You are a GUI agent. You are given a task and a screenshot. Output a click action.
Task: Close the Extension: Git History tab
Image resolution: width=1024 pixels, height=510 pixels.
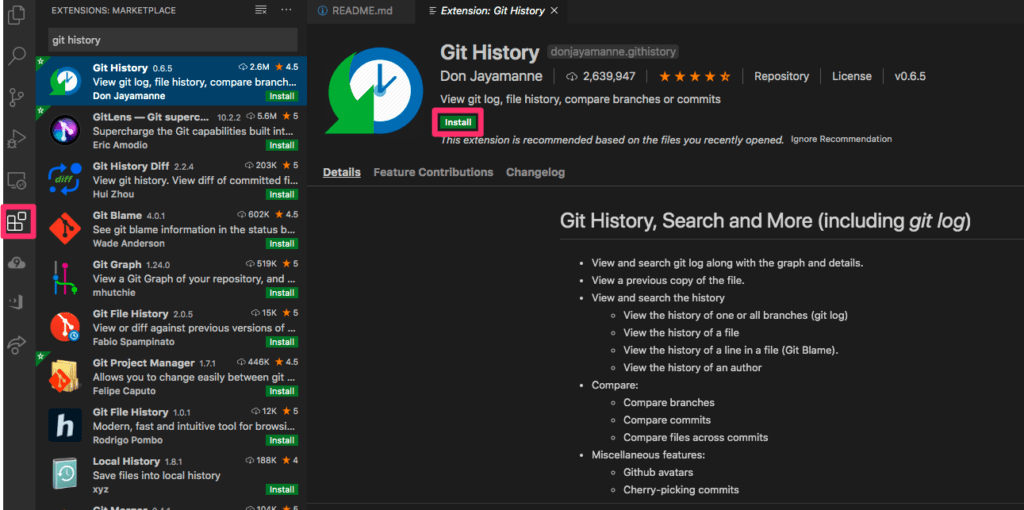[x=554, y=11]
